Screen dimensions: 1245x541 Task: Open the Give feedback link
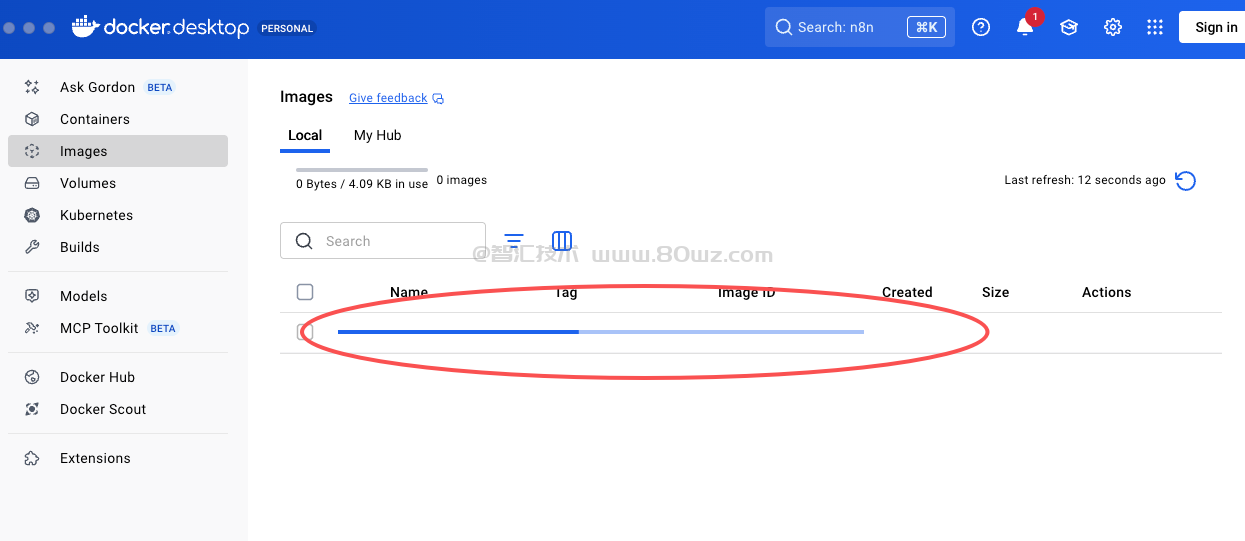(388, 98)
